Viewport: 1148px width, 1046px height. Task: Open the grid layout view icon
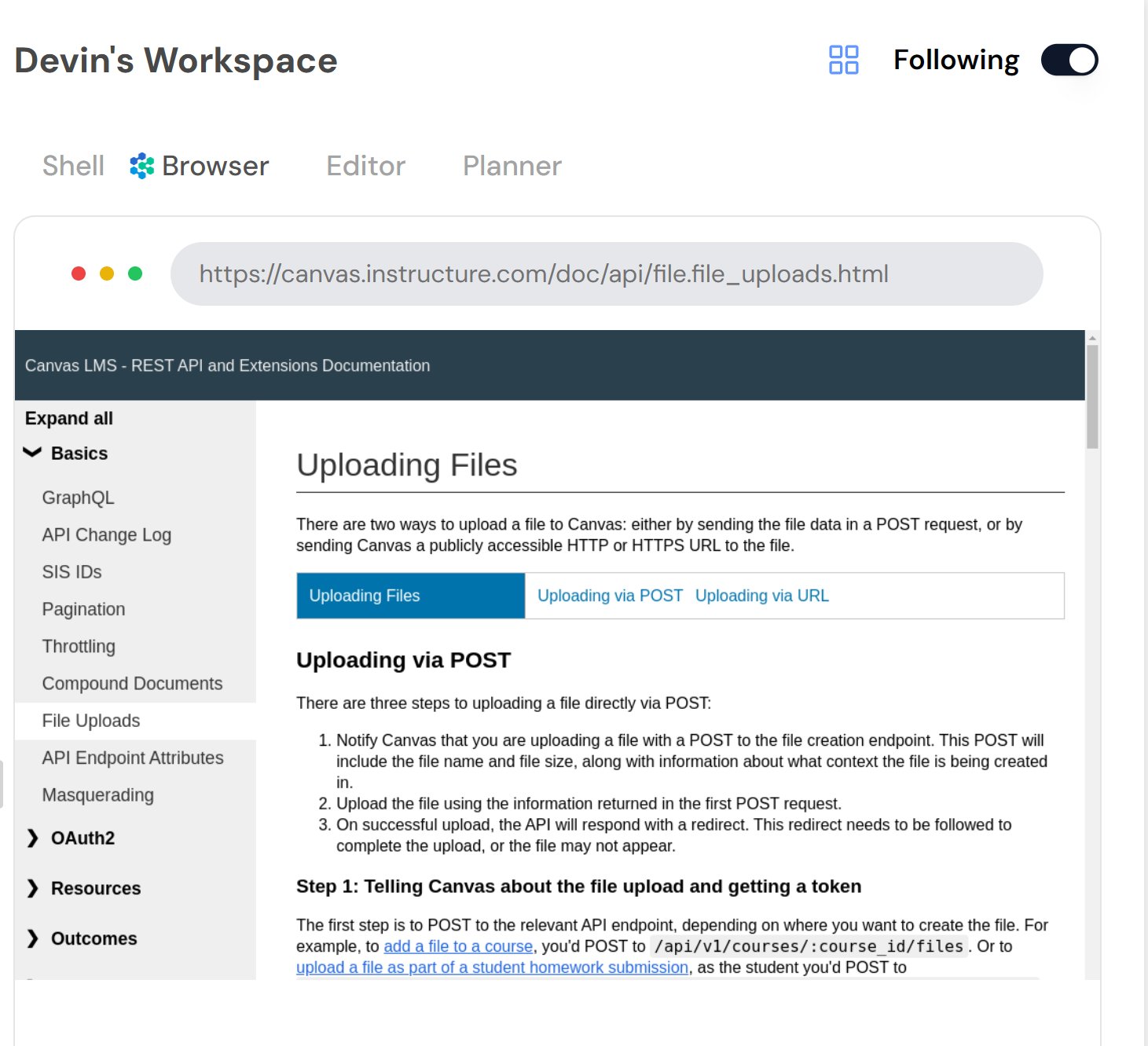click(843, 60)
